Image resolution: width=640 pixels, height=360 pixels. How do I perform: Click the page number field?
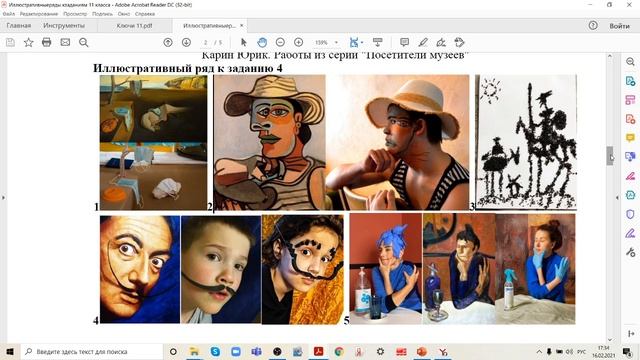(206, 42)
